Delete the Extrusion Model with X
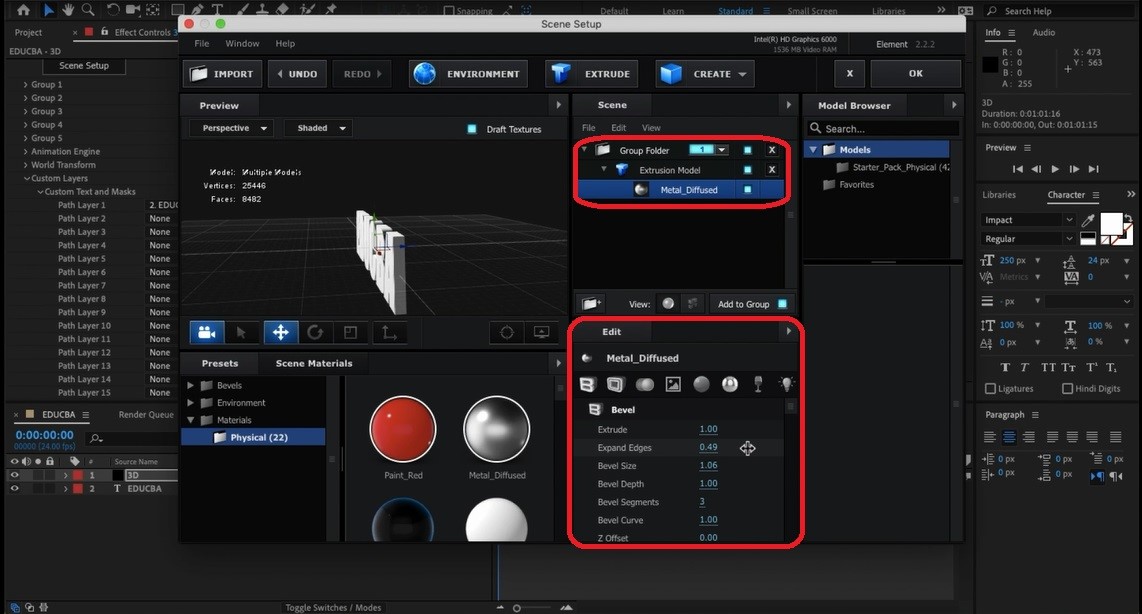1142x614 pixels. [772, 170]
